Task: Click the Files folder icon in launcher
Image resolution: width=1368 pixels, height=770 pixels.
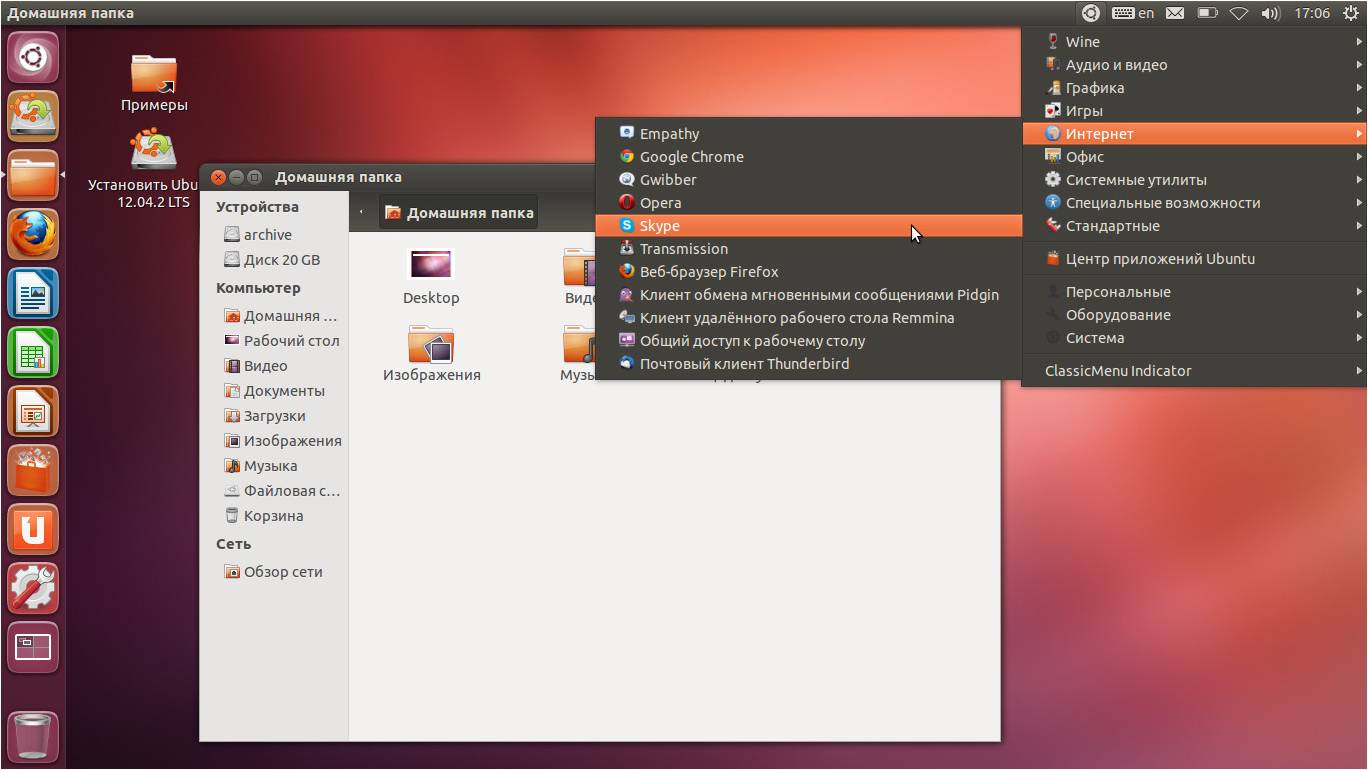Action: coord(33,176)
